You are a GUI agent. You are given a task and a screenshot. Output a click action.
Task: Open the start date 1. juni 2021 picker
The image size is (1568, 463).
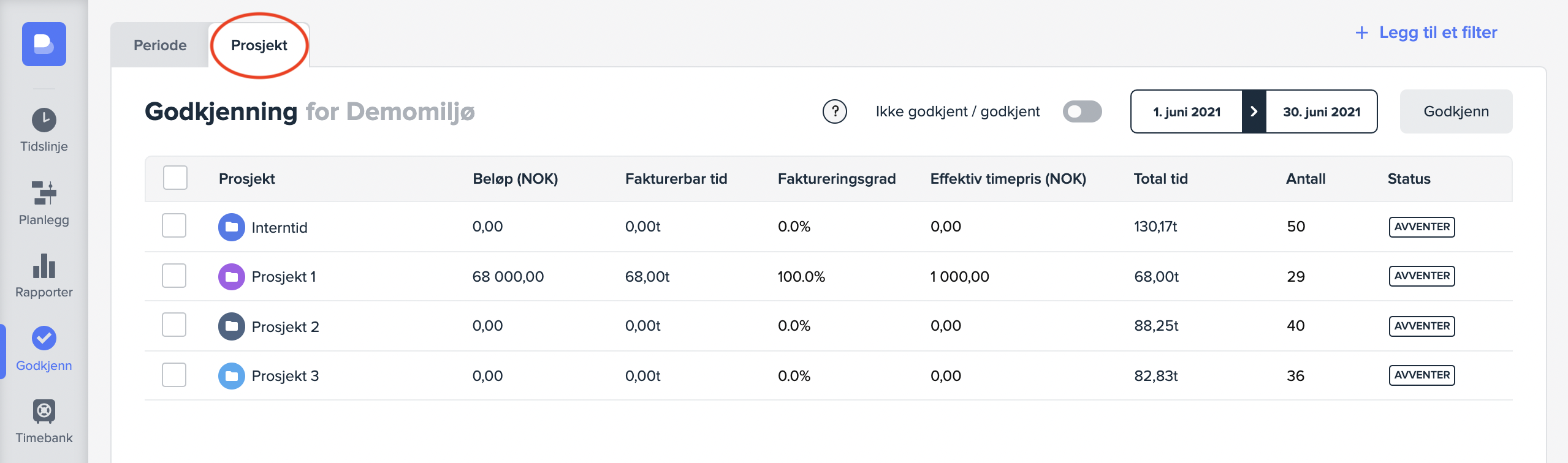[x=1186, y=111]
